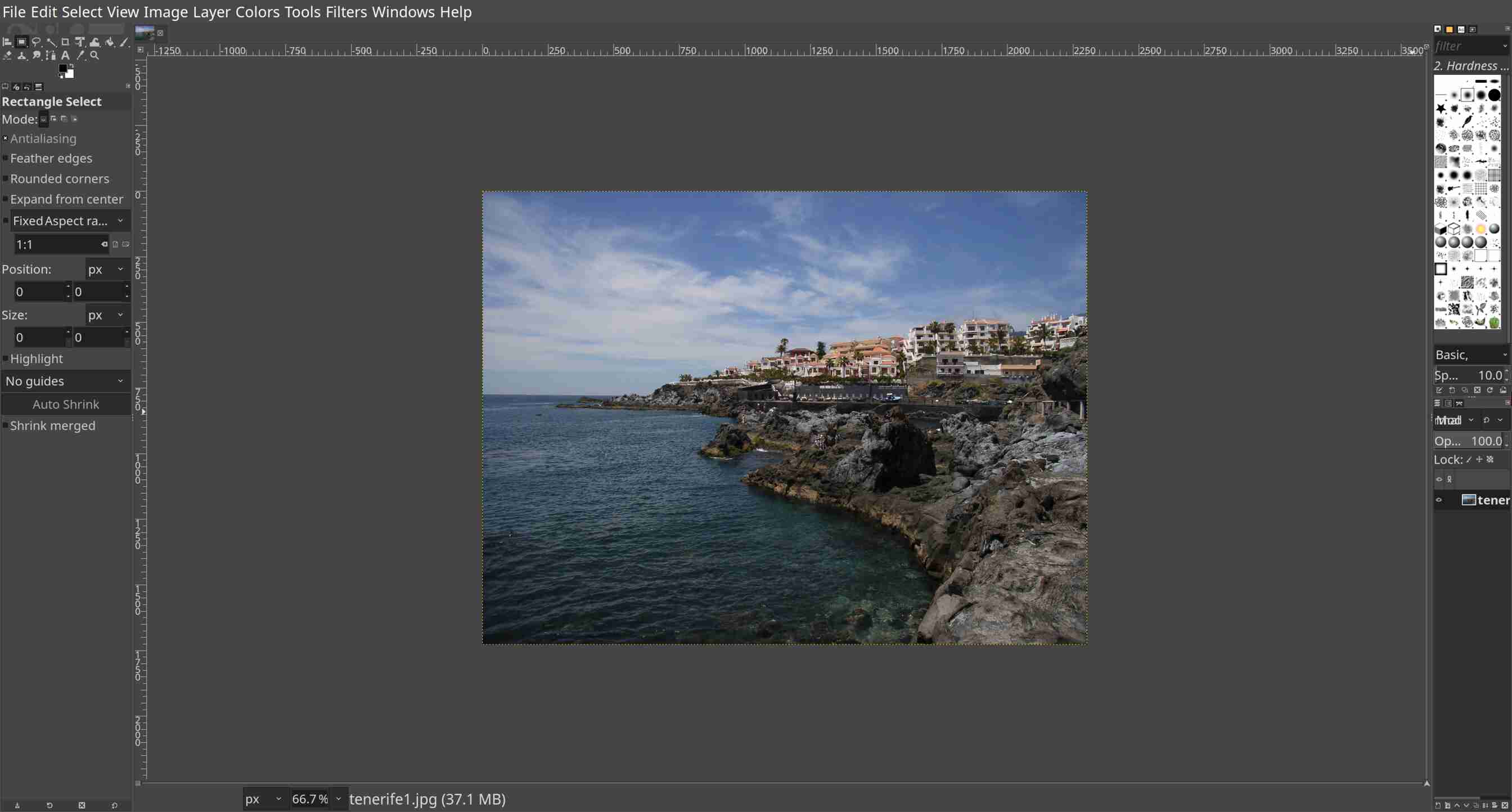Click the background white color swatch
Viewport: 1512px width, 812px height.
click(70, 74)
